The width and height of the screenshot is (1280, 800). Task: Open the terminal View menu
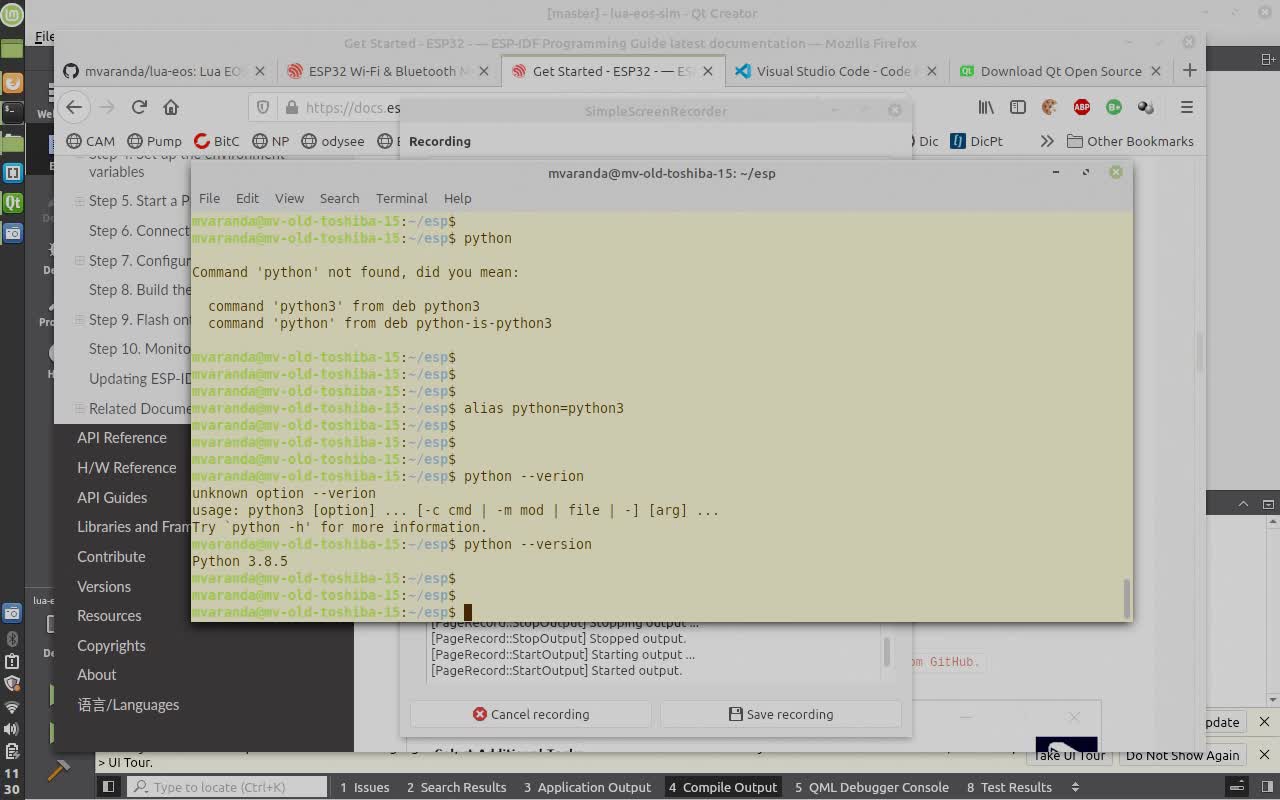point(289,198)
